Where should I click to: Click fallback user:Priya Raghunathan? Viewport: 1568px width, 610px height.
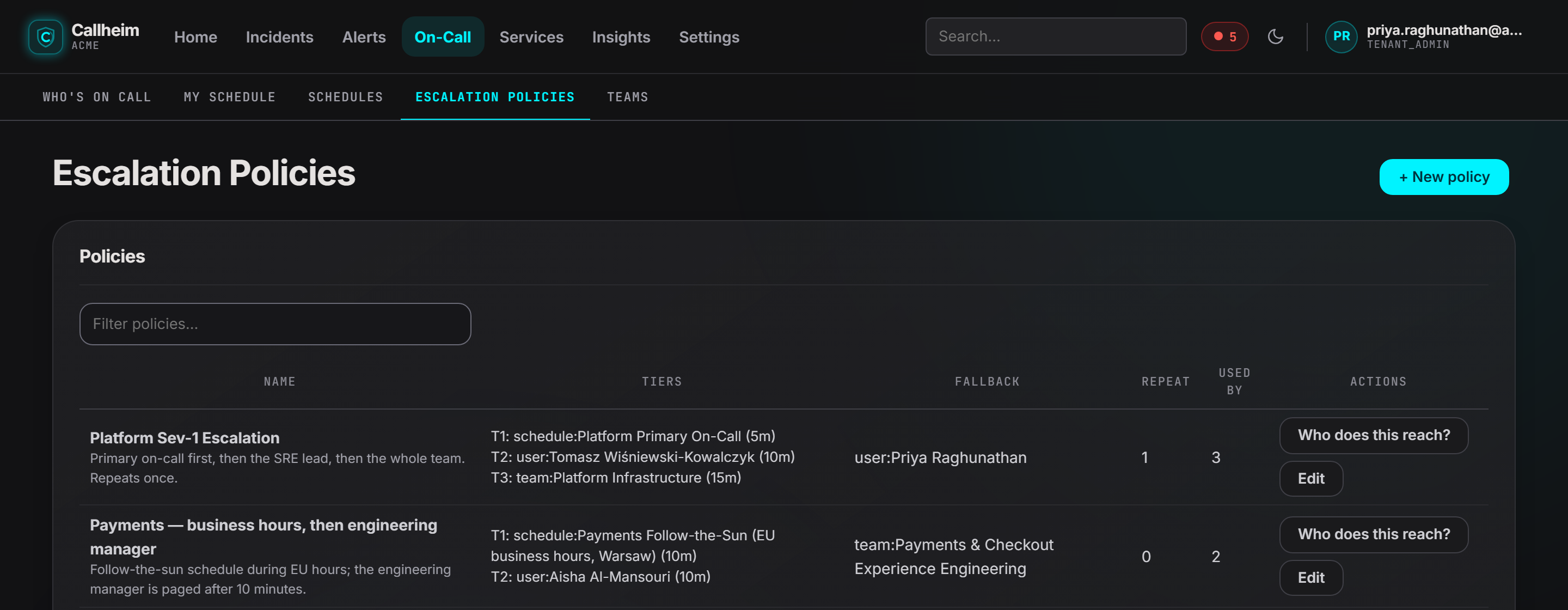point(940,458)
